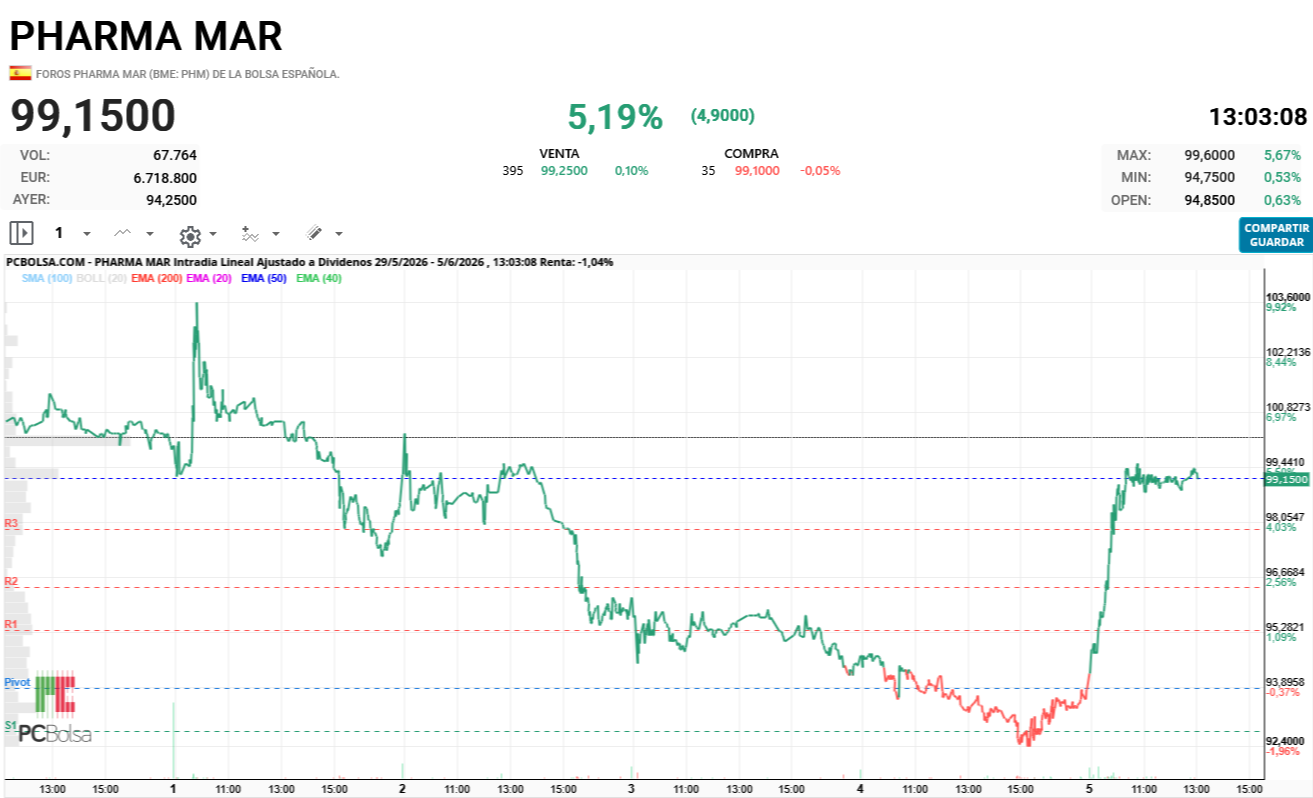The width and height of the screenshot is (1313, 798).
Task: Click day 3 on the time axis
Action: point(631,789)
